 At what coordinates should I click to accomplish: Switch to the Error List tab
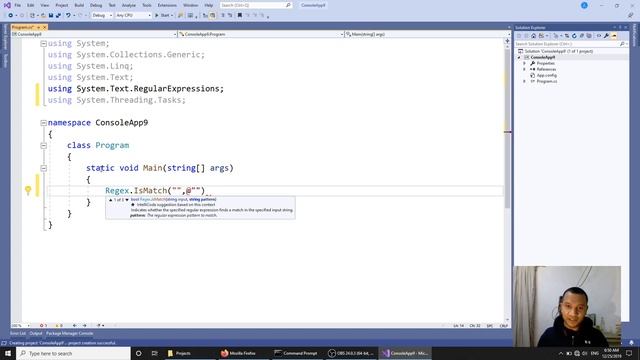18,333
